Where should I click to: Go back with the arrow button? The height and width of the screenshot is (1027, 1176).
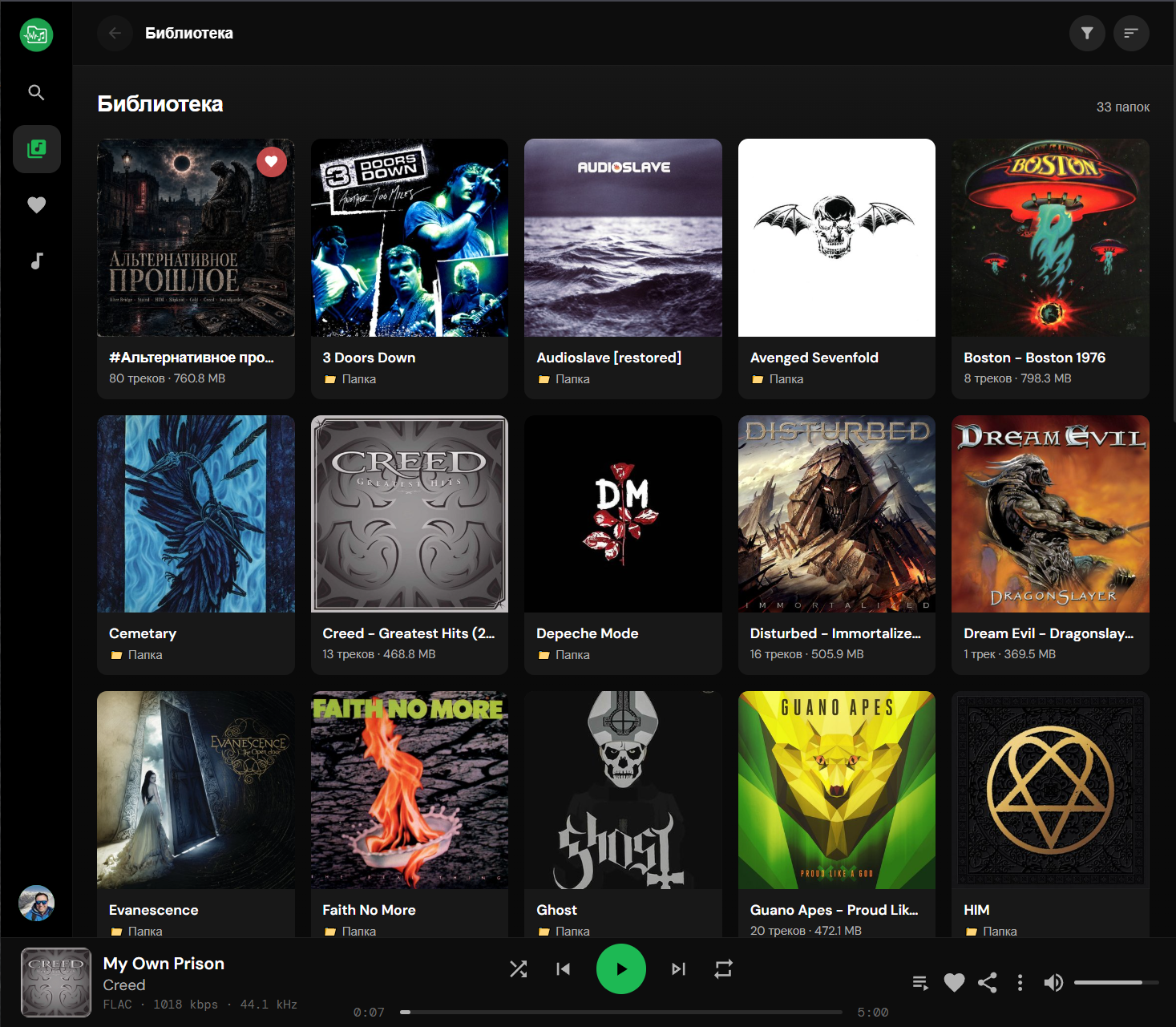click(x=115, y=33)
